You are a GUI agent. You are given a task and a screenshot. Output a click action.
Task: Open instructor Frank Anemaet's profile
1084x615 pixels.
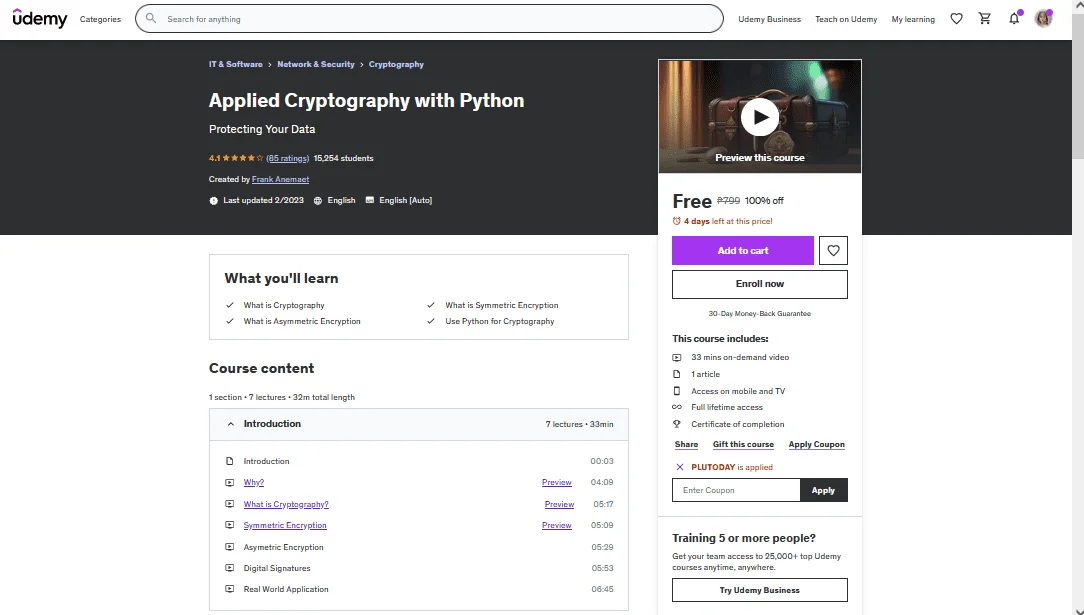pos(280,180)
